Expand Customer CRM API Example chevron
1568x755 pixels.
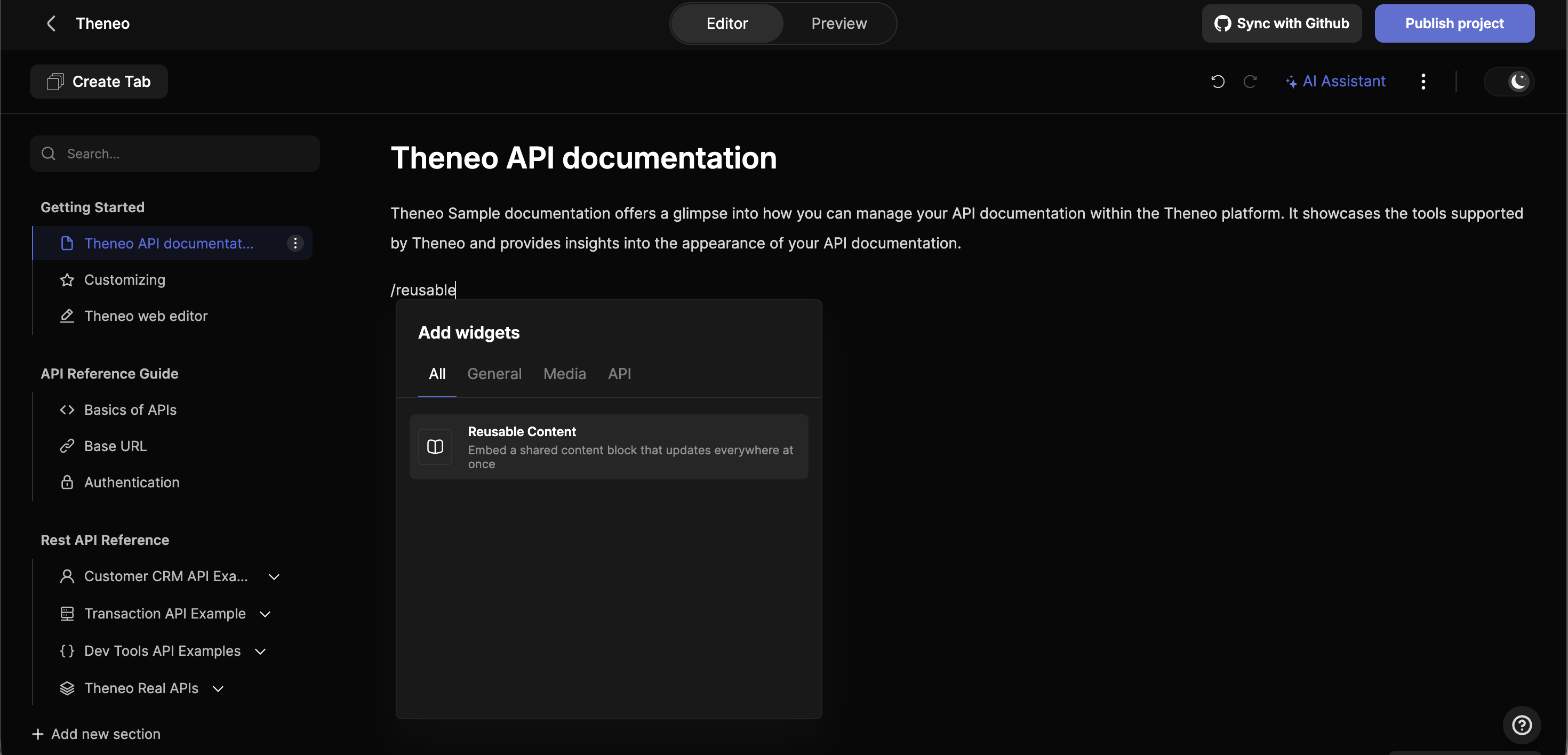[x=274, y=577]
